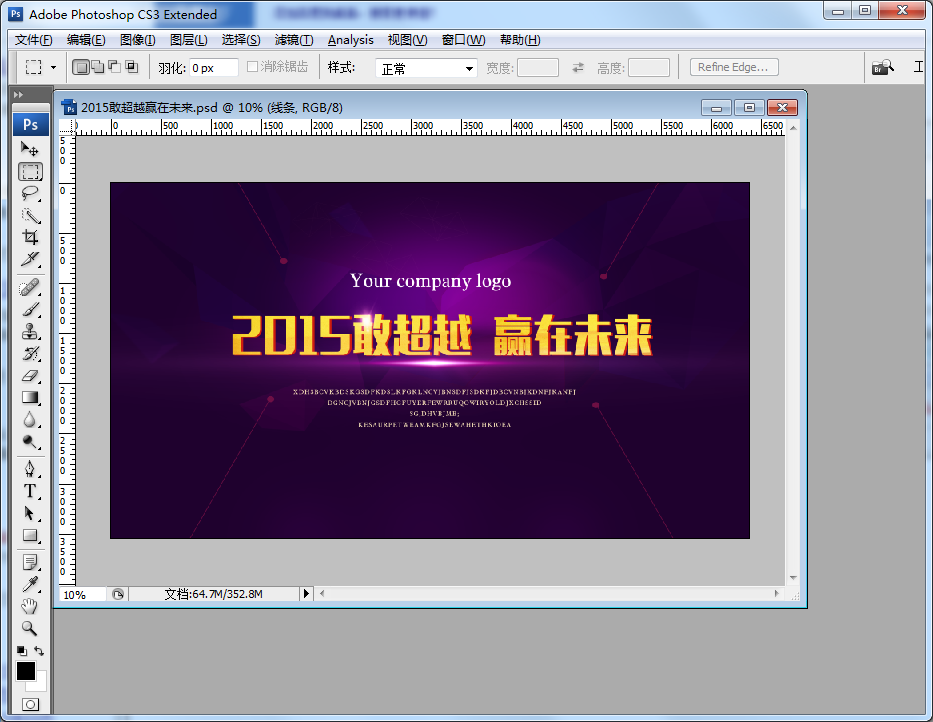This screenshot has width=933, height=722.
Task: Select the Eyedropper tool
Action: 30,584
